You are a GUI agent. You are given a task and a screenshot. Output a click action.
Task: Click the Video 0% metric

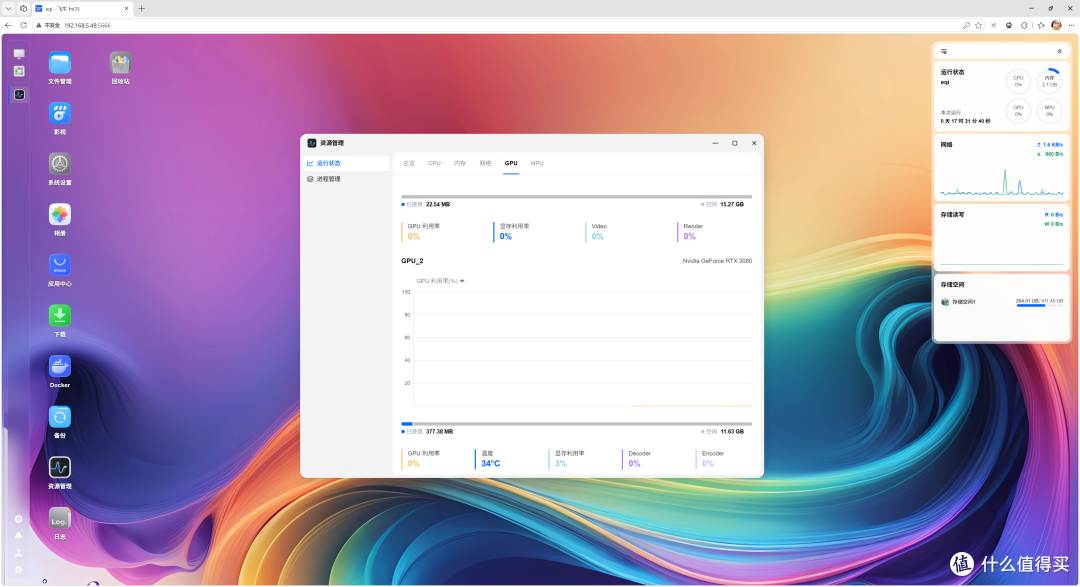point(598,231)
